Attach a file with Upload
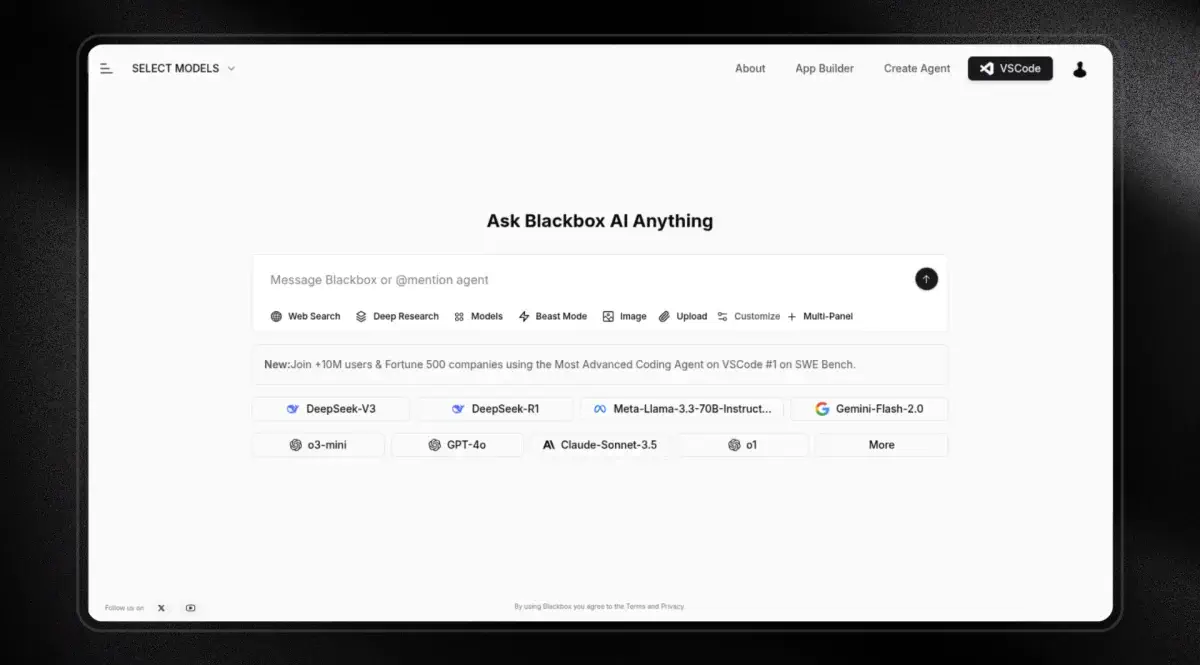The width and height of the screenshot is (1200, 665). point(682,316)
